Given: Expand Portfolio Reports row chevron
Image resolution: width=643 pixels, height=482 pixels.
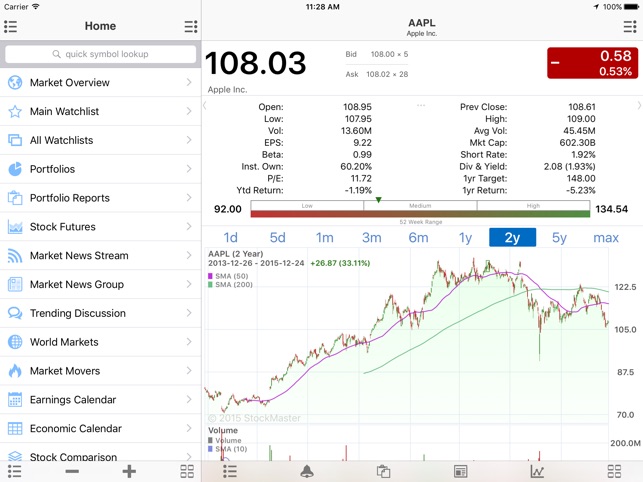Looking at the screenshot, I should (x=189, y=198).
